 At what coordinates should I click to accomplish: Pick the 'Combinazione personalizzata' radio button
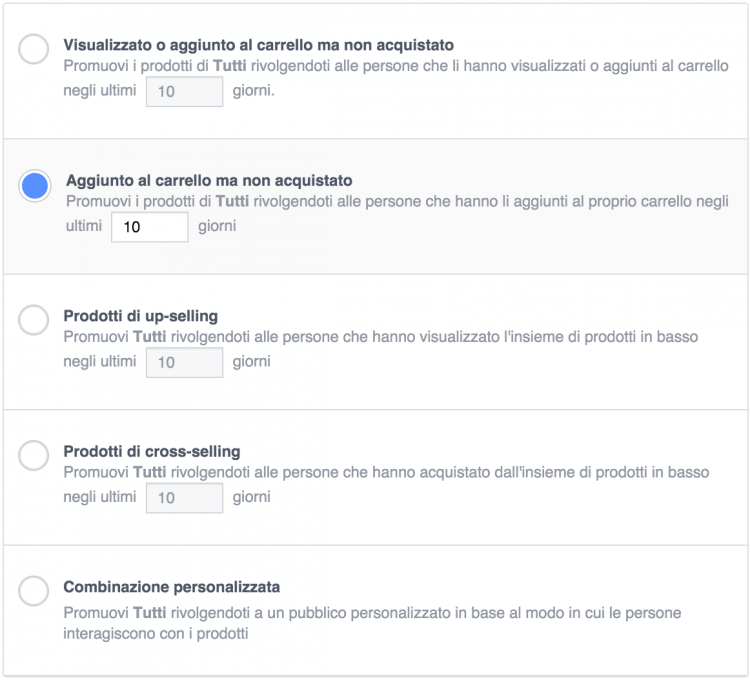(34, 591)
